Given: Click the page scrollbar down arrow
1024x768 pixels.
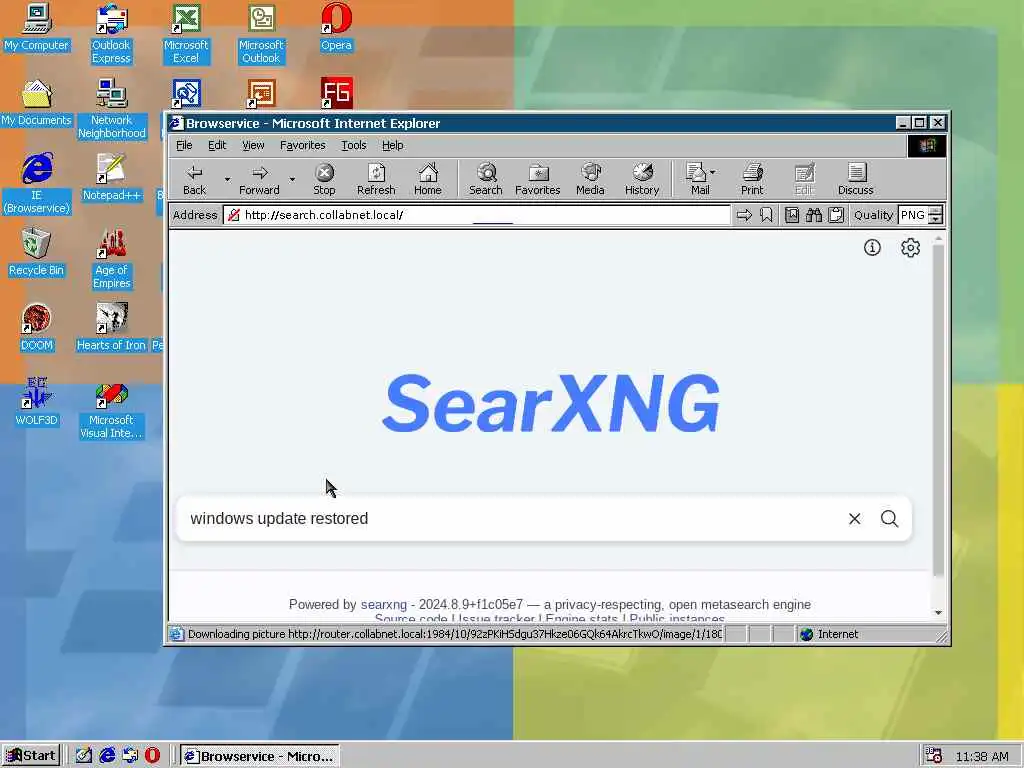Looking at the screenshot, I should (x=938, y=613).
